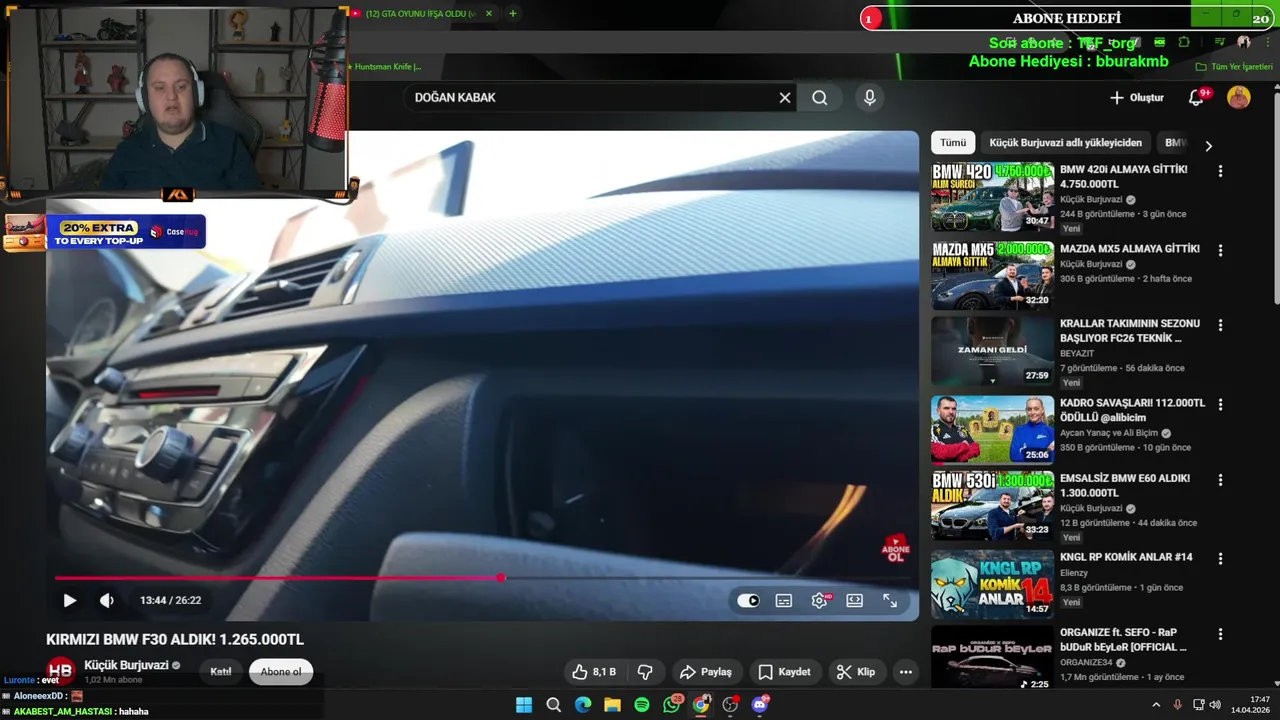Viewport: 1280px width, 720px height.
Task: Turn on subtitles in the player
Action: coord(784,601)
